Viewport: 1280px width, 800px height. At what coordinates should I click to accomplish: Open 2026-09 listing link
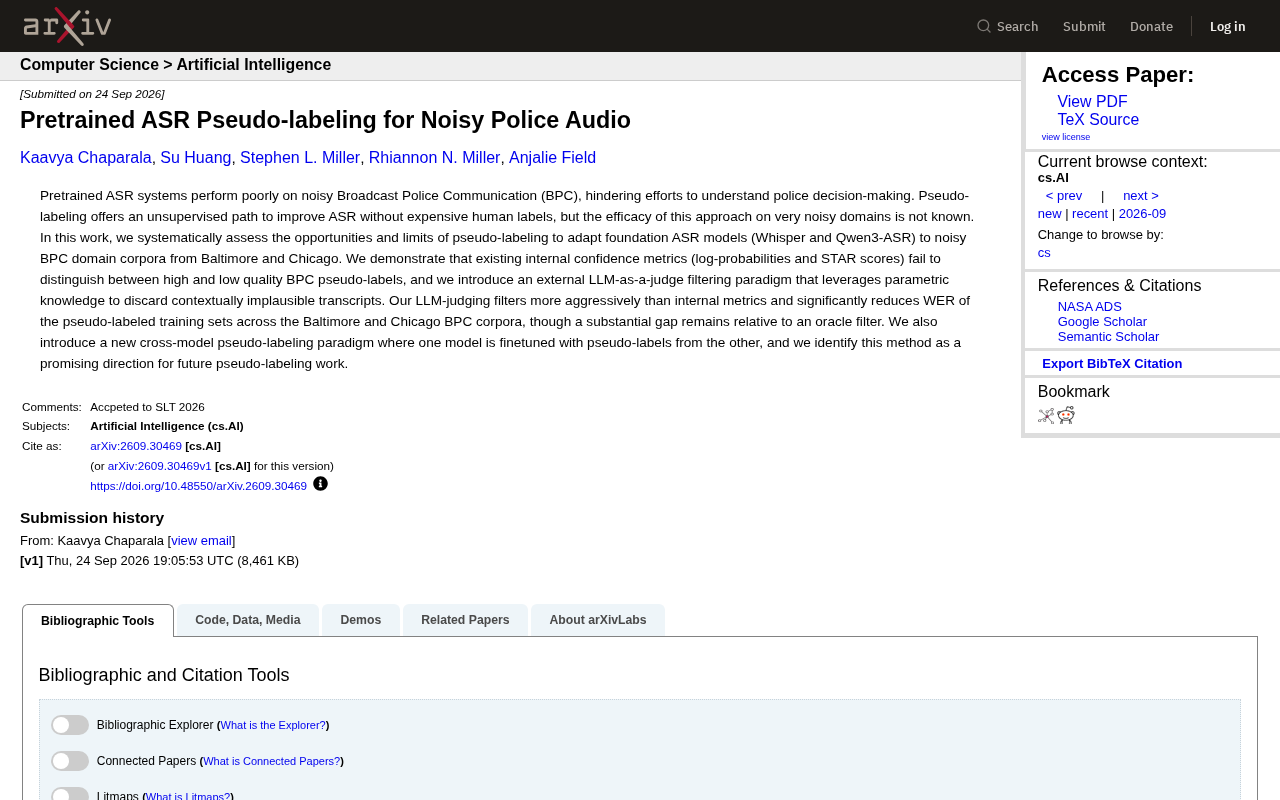(x=1142, y=214)
